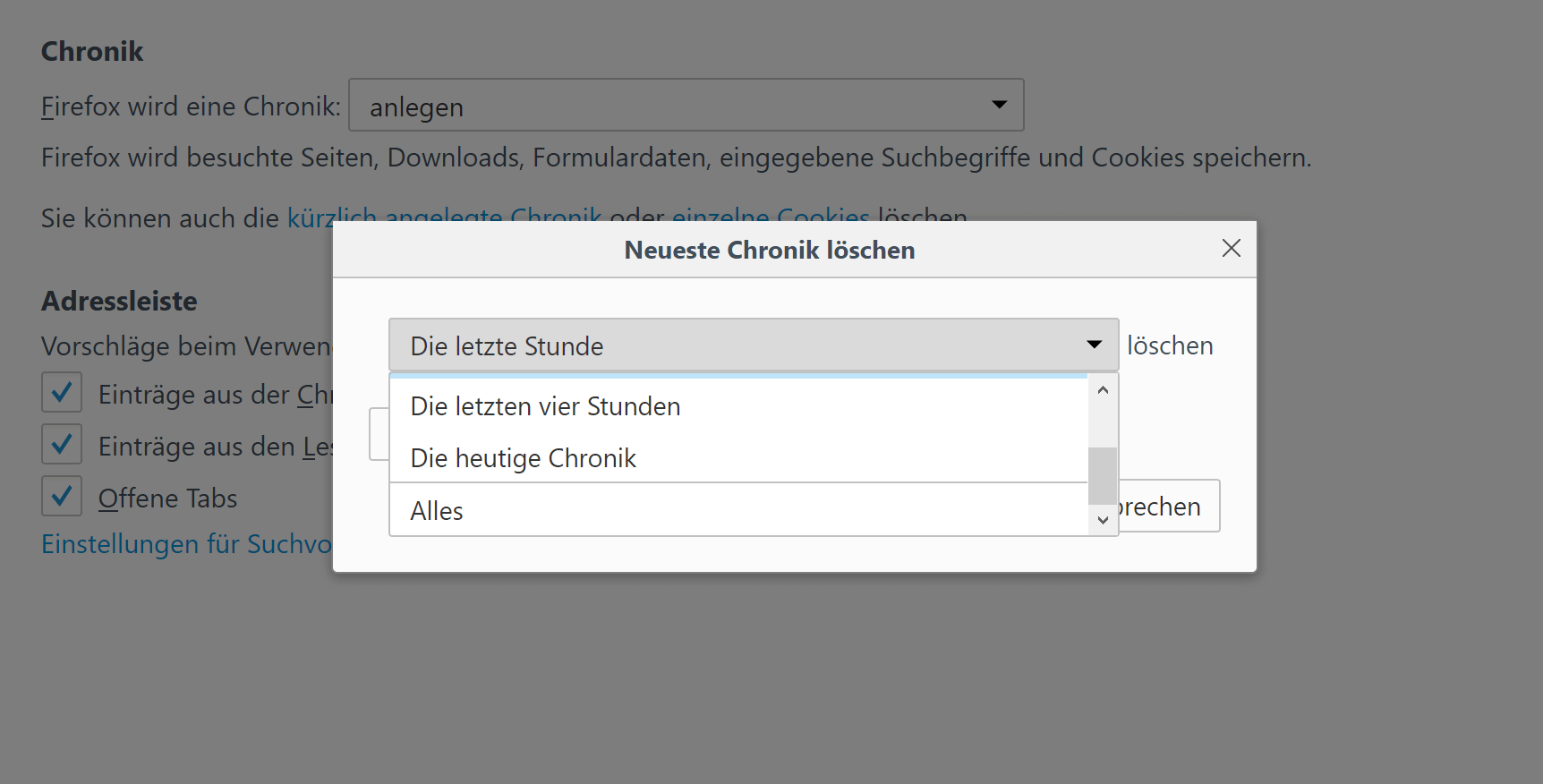This screenshot has width=1543, height=784.
Task: Select 'Die heutige Chronik' option
Action: click(x=738, y=458)
